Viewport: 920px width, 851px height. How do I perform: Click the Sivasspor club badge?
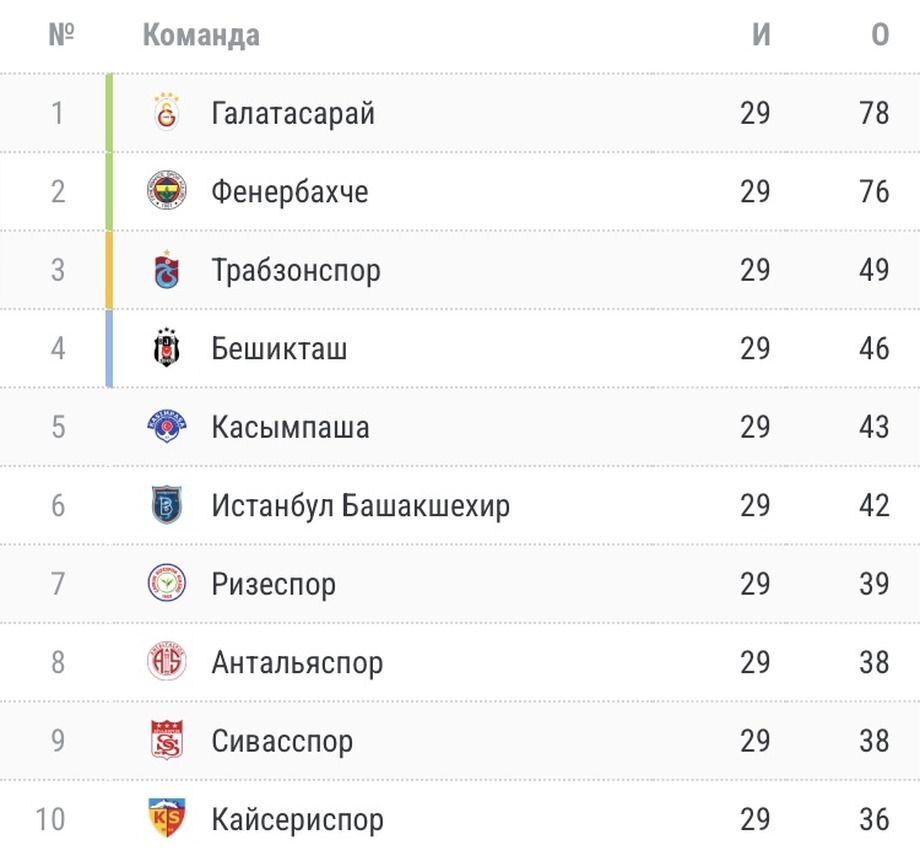tap(166, 741)
